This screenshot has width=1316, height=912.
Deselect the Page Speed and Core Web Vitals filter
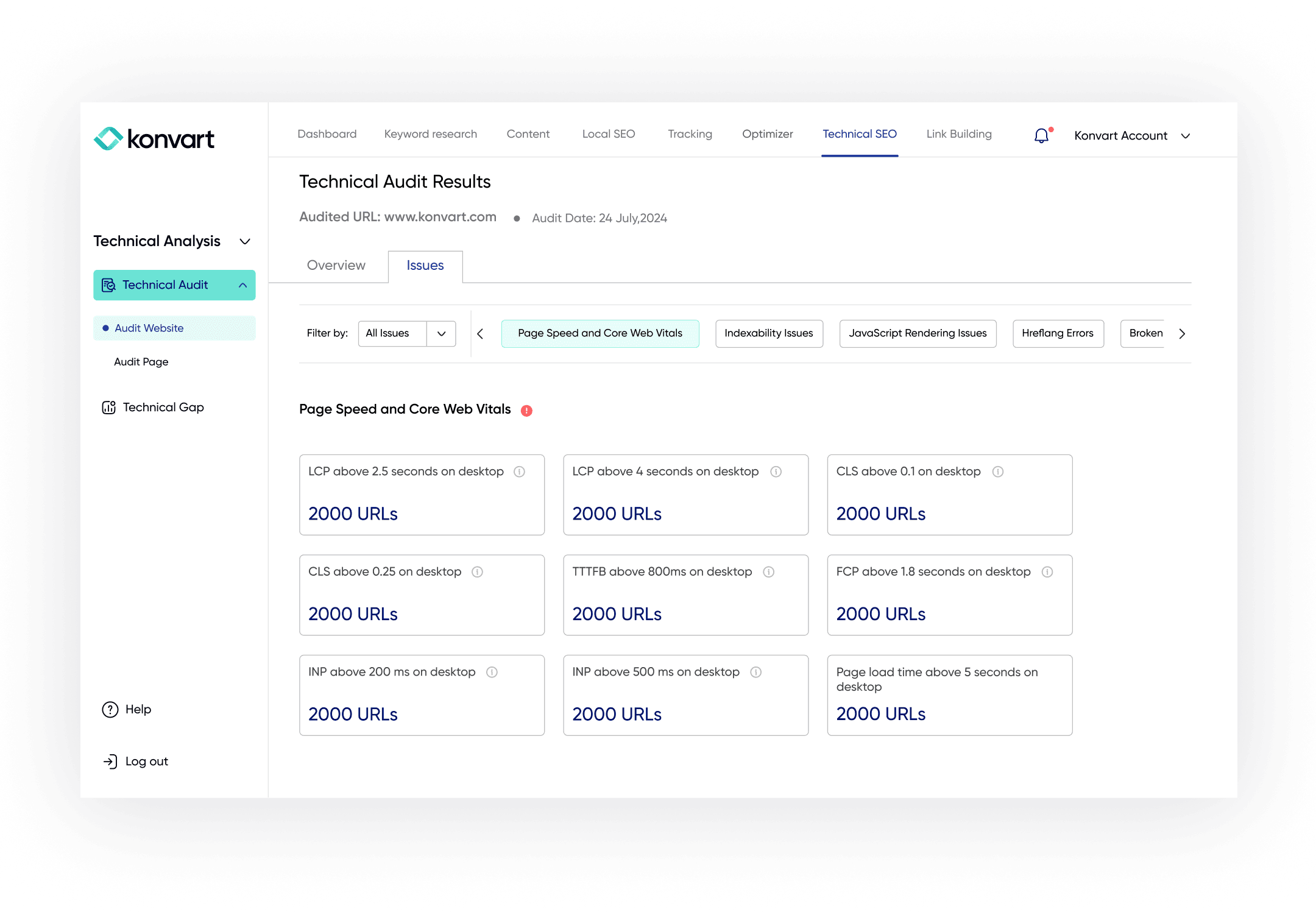600,333
